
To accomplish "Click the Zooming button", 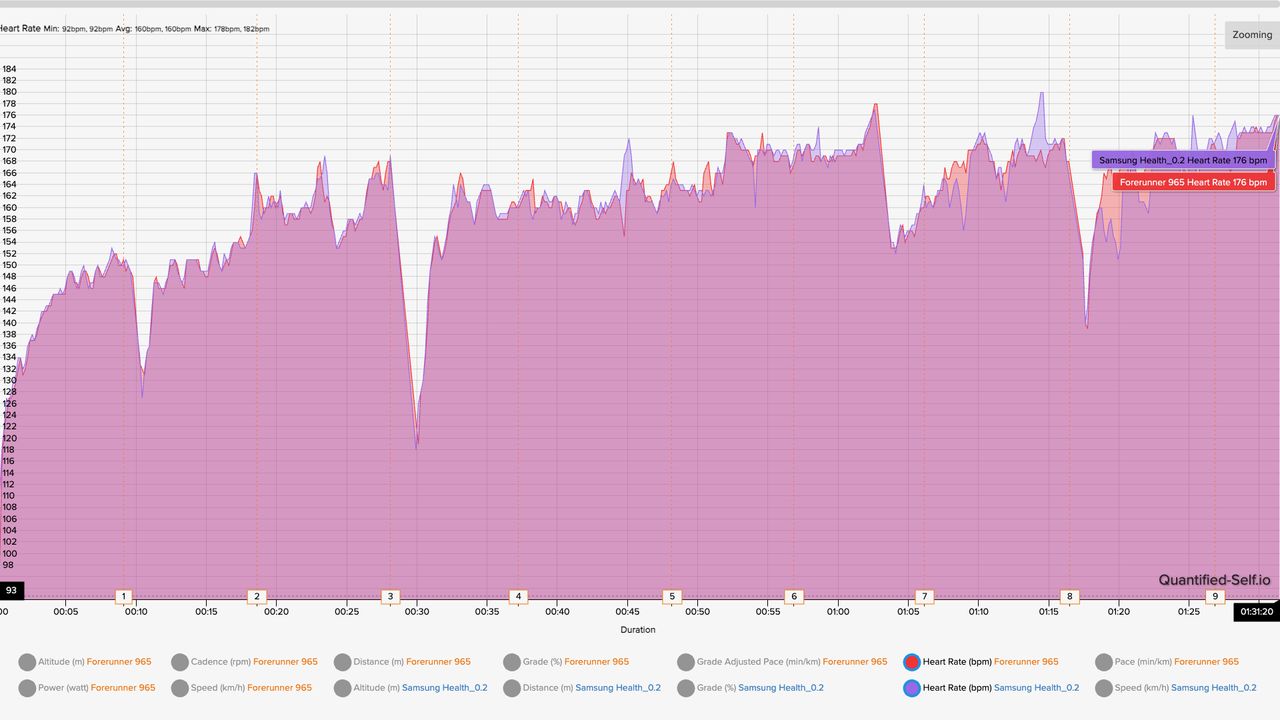I will point(1252,35).
